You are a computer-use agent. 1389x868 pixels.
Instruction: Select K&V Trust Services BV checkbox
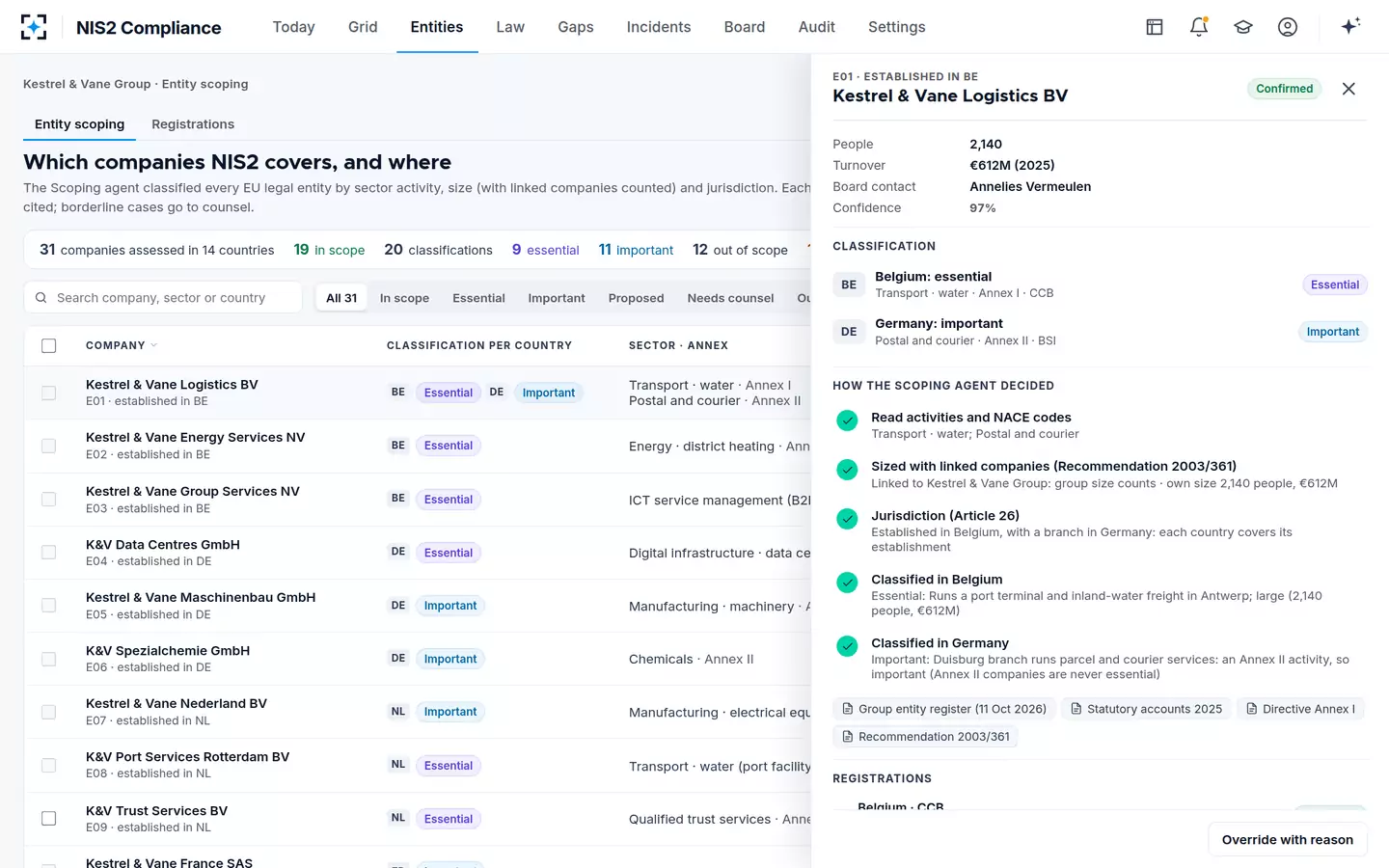[49, 819]
